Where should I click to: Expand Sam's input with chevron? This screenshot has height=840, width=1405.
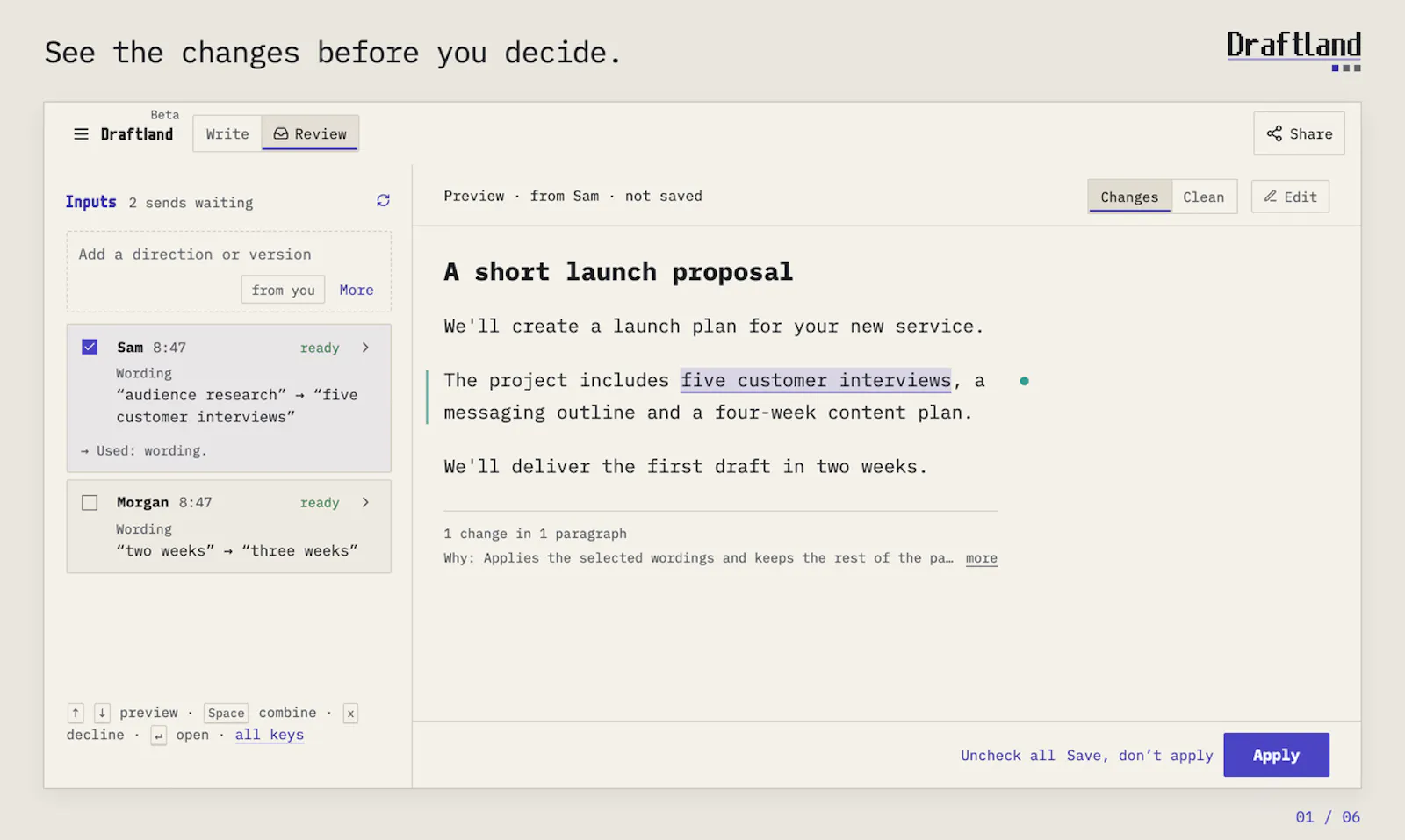pos(365,348)
